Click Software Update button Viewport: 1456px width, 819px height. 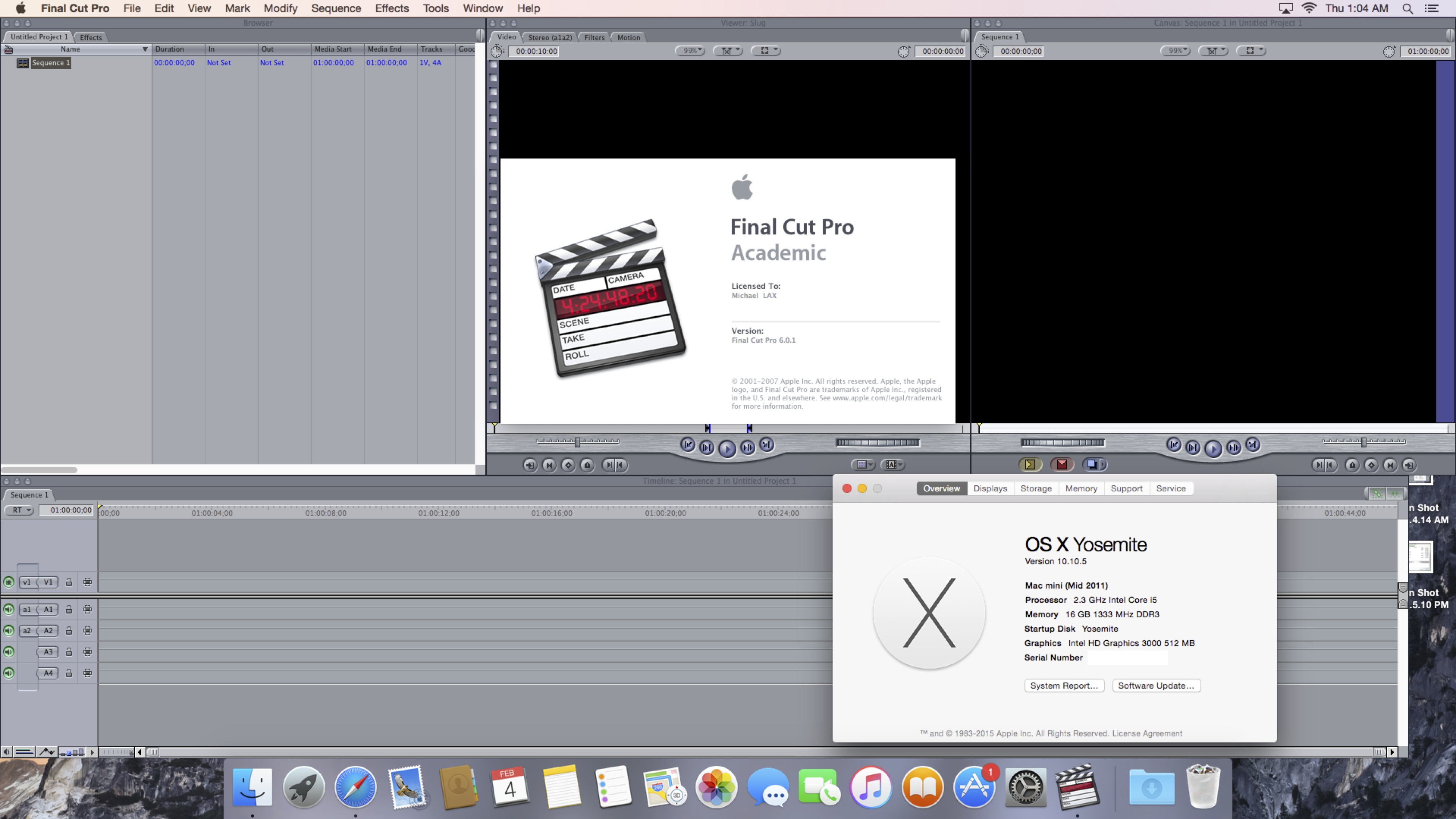(x=1156, y=686)
